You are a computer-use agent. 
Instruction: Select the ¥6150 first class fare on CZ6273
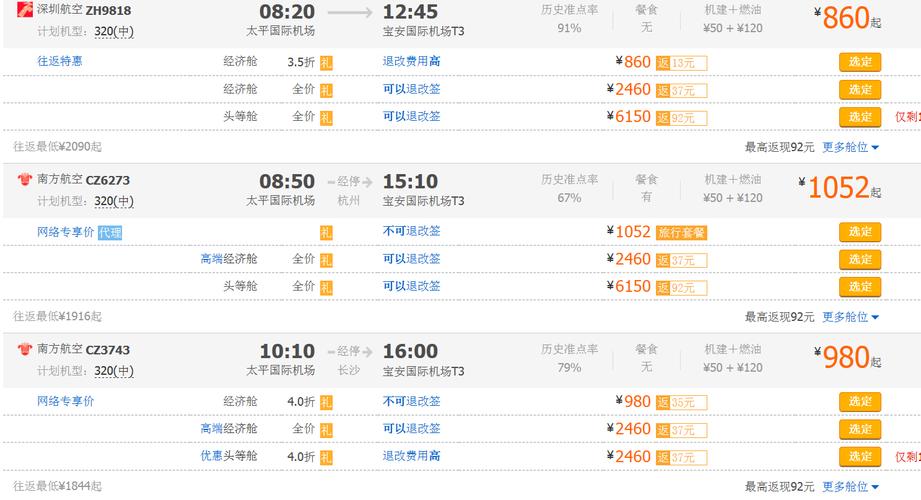(860, 287)
